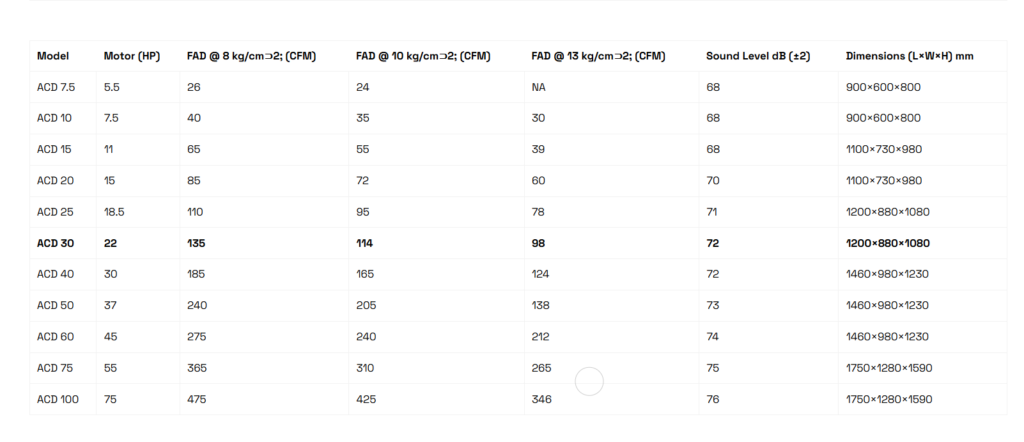The image size is (1024, 442).
Task: Select the highlighted ACD 30 model cell
Action: click(x=55, y=243)
